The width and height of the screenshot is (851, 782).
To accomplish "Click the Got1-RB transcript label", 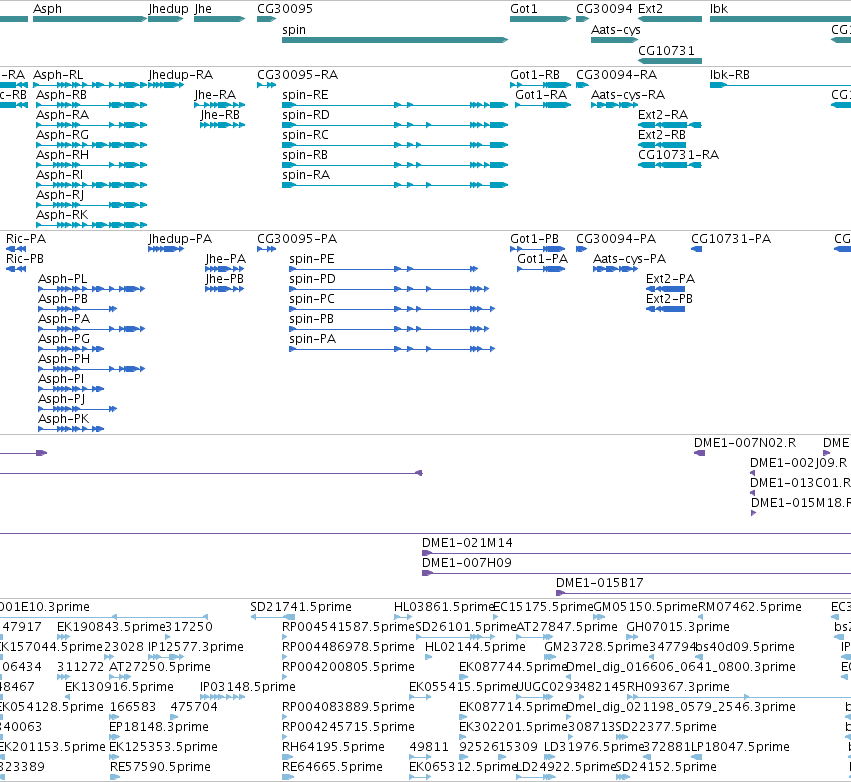I will coord(535,75).
